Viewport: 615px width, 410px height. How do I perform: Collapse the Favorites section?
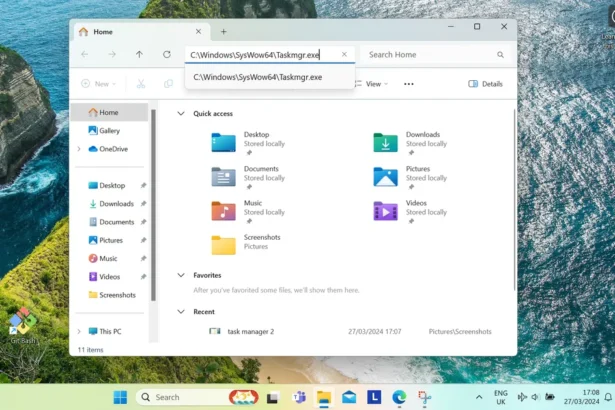(181, 275)
